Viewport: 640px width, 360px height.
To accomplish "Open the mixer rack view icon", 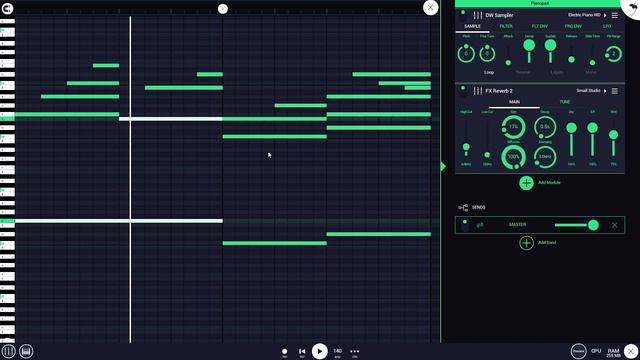I will 8,351.
